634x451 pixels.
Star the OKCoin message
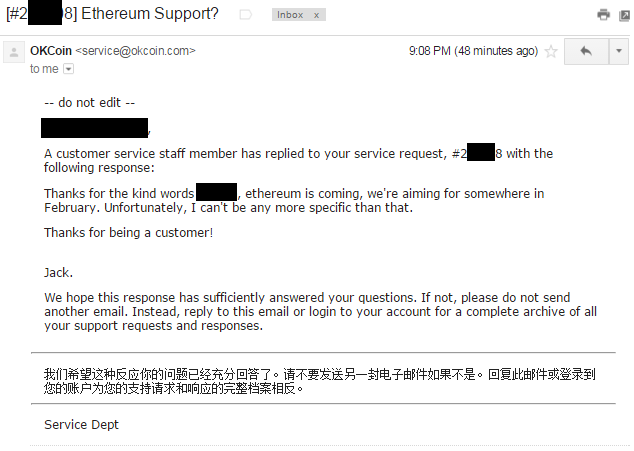click(x=551, y=51)
